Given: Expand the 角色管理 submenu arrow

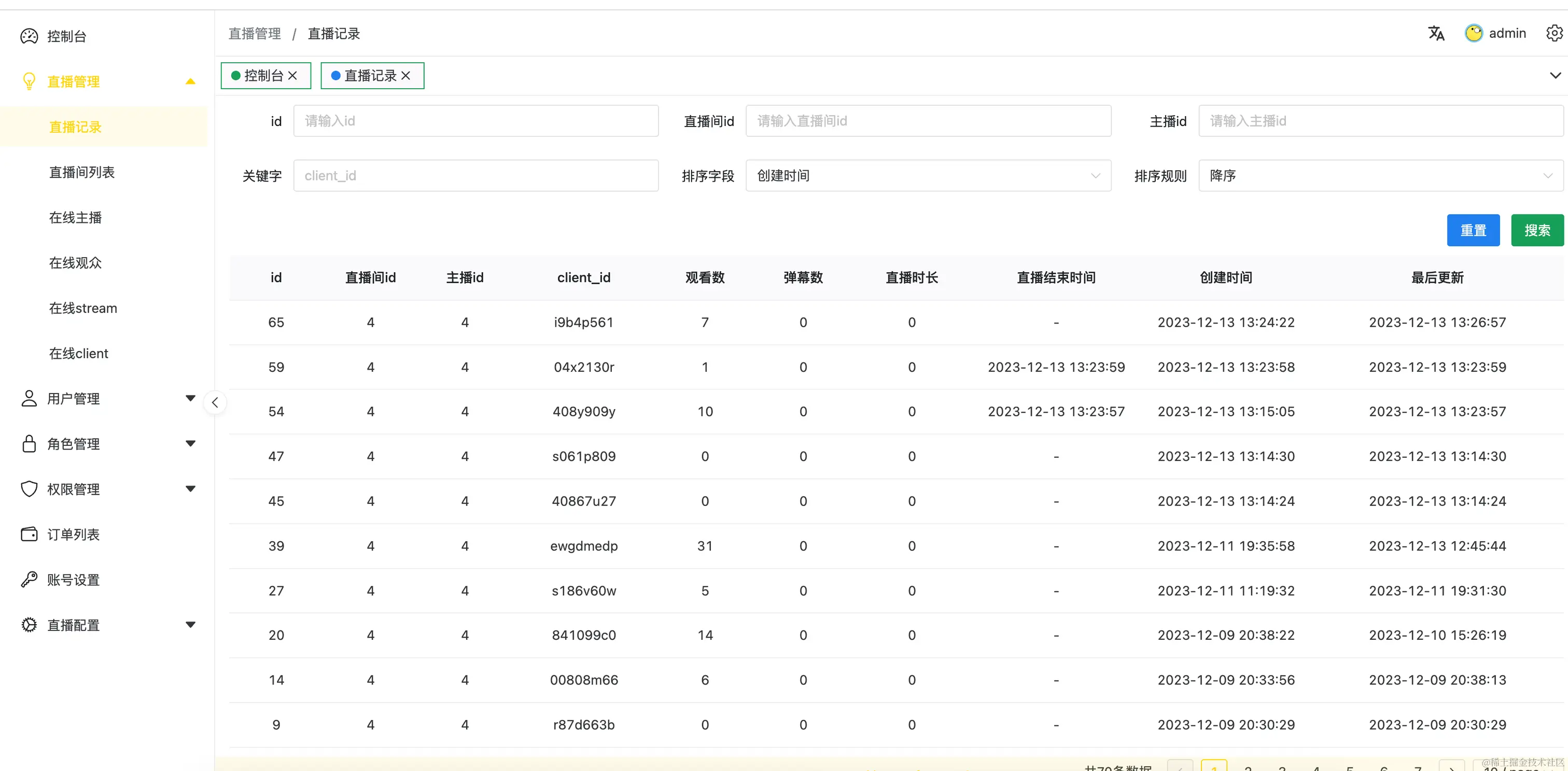Looking at the screenshot, I should click(190, 444).
